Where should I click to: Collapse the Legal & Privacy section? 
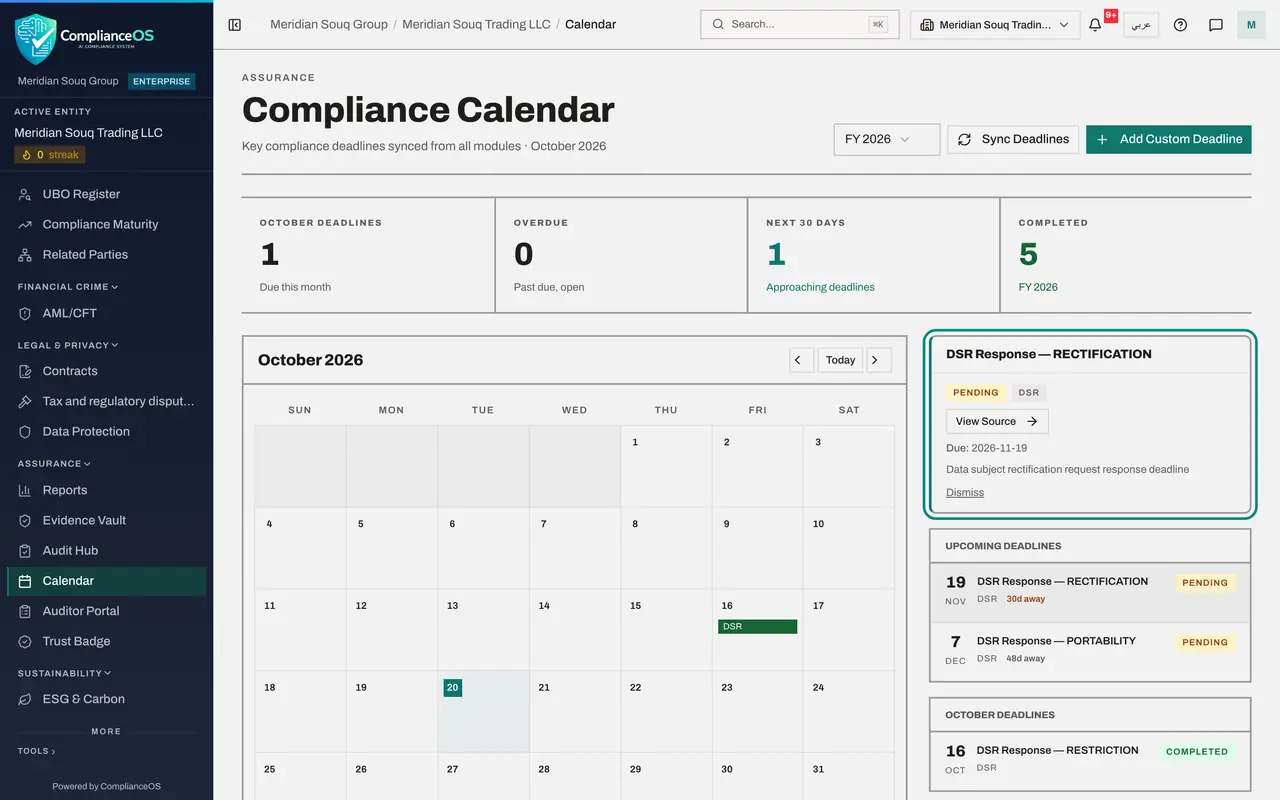[x=68, y=345]
